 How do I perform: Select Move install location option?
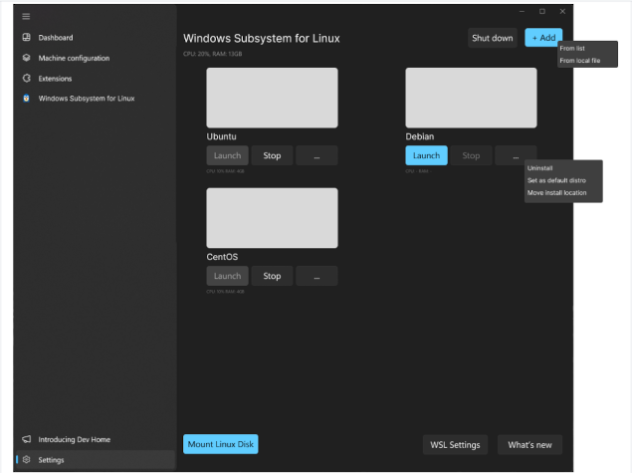click(557, 192)
